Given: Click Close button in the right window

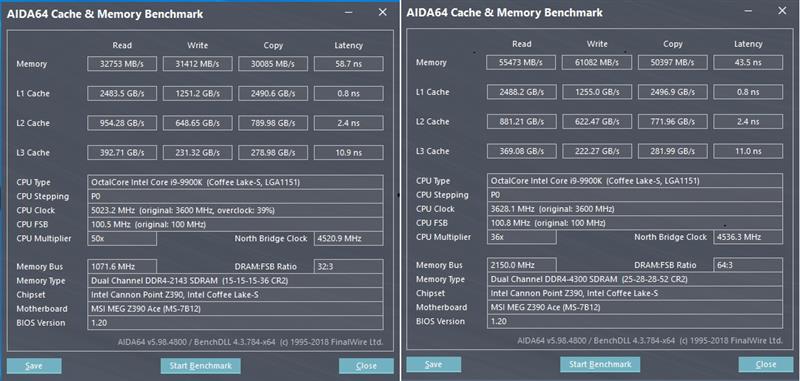Looking at the screenshot, I should (766, 364).
